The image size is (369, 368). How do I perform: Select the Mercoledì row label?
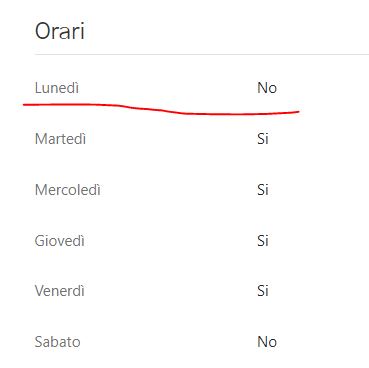pyautogui.click(x=68, y=190)
